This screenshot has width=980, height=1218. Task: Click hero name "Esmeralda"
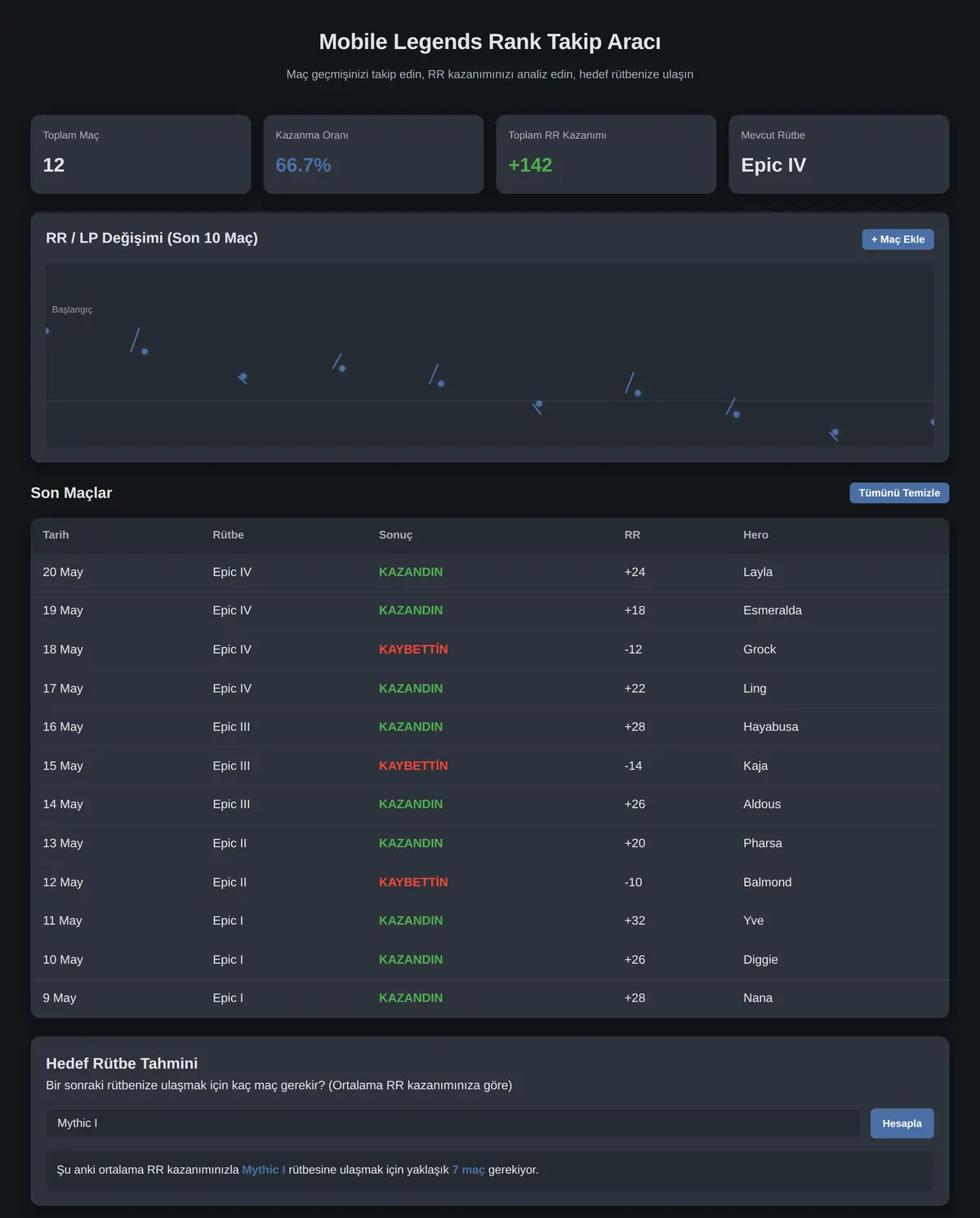[773, 610]
